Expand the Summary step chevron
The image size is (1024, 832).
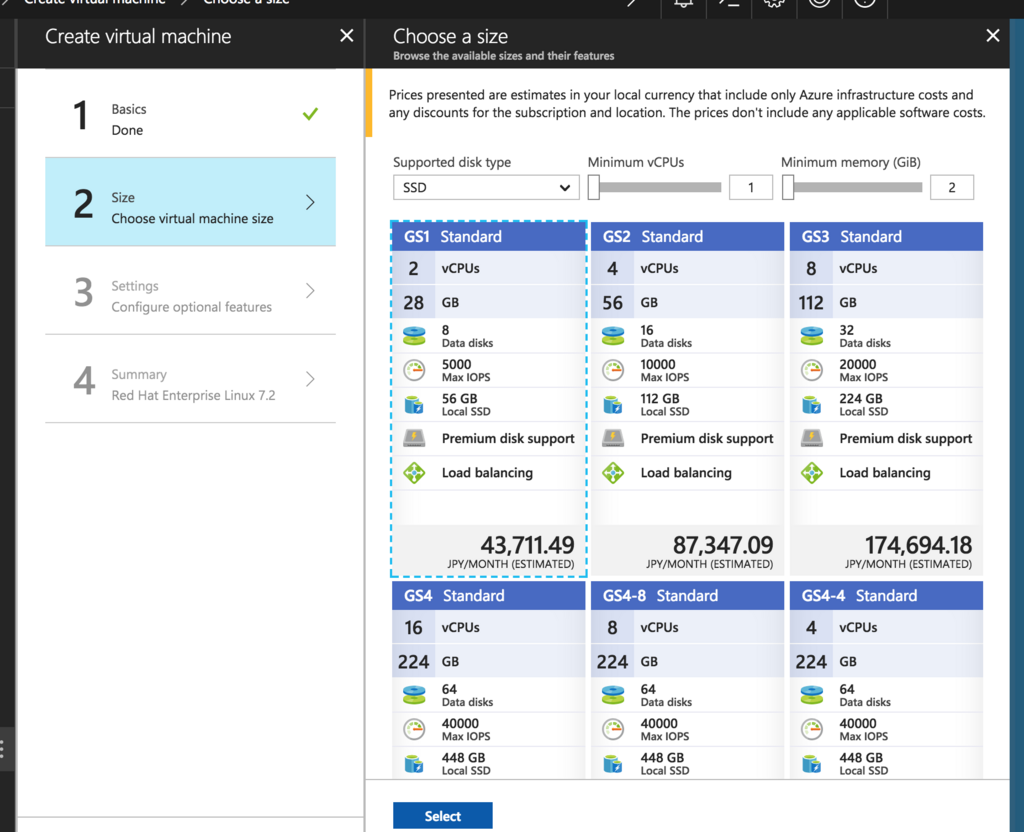pyautogui.click(x=310, y=379)
